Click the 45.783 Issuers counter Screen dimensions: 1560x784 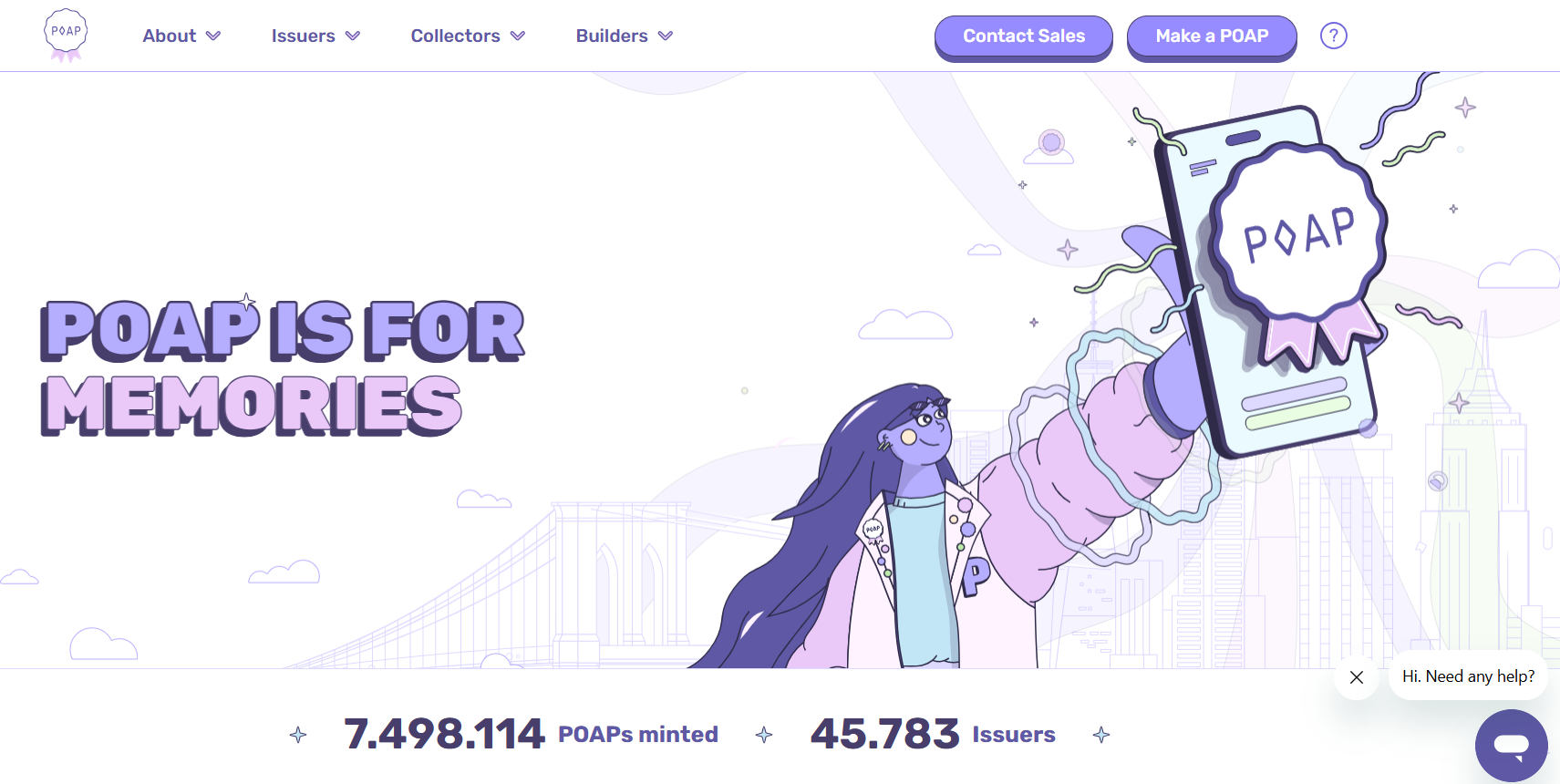(933, 734)
